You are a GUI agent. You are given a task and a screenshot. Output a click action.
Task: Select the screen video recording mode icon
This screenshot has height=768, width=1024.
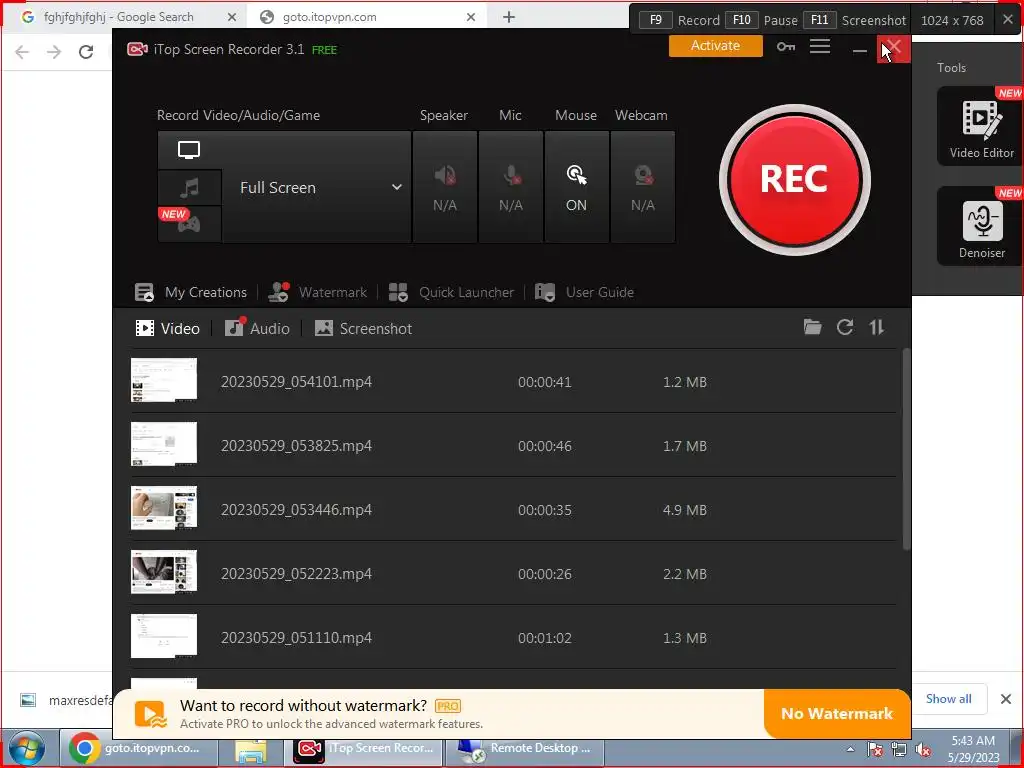click(189, 150)
